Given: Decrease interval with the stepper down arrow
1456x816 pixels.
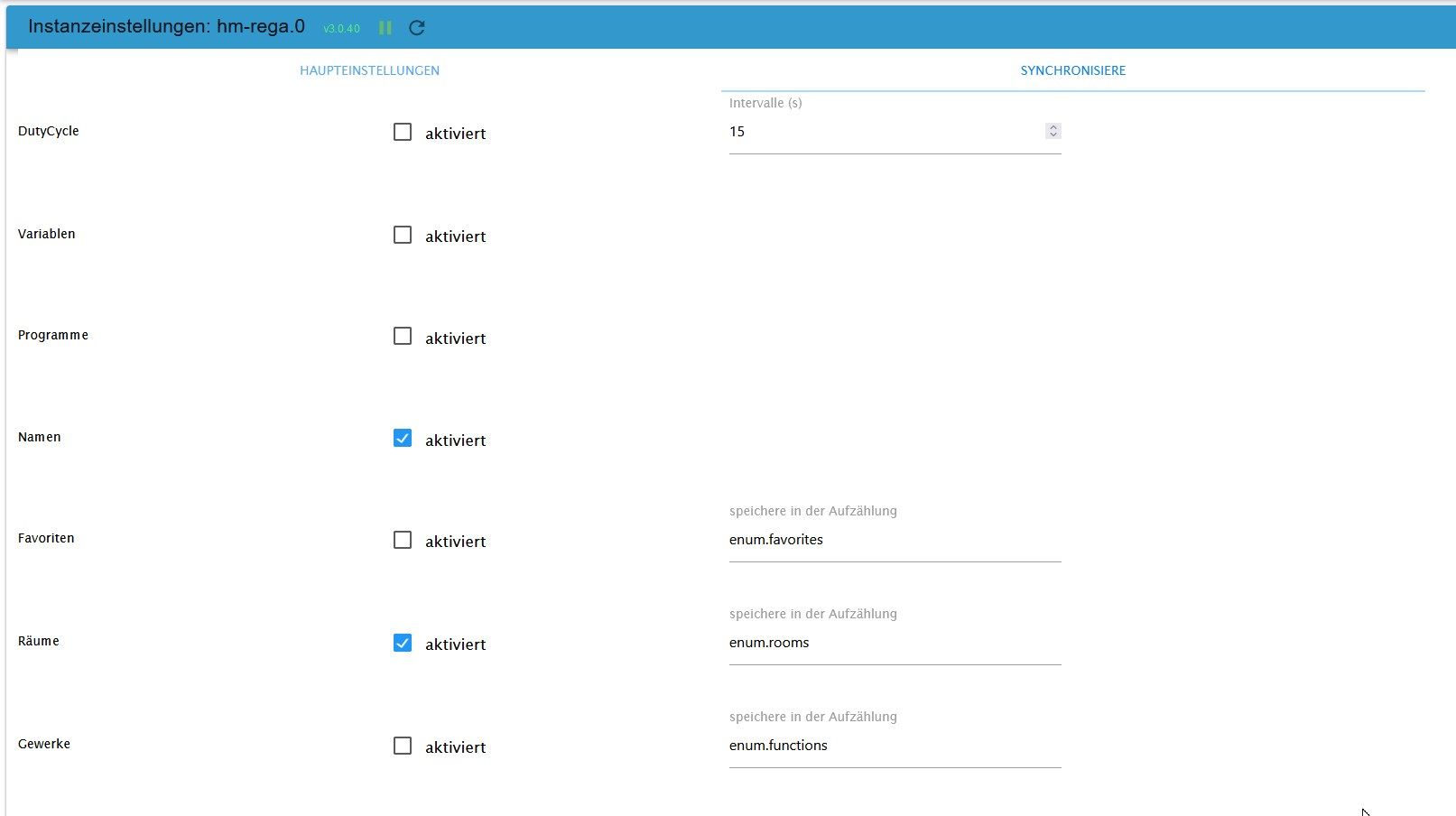Looking at the screenshot, I should [1053, 135].
